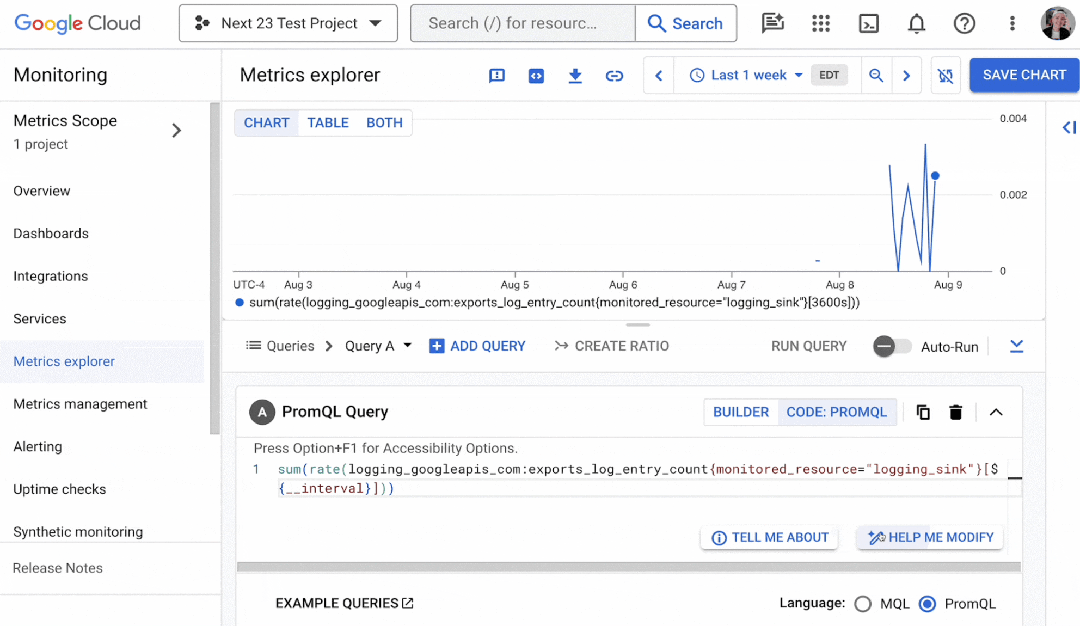Toggle the Auto-Run switch
This screenshot has width=1080, height=626.
pos(891,346)
